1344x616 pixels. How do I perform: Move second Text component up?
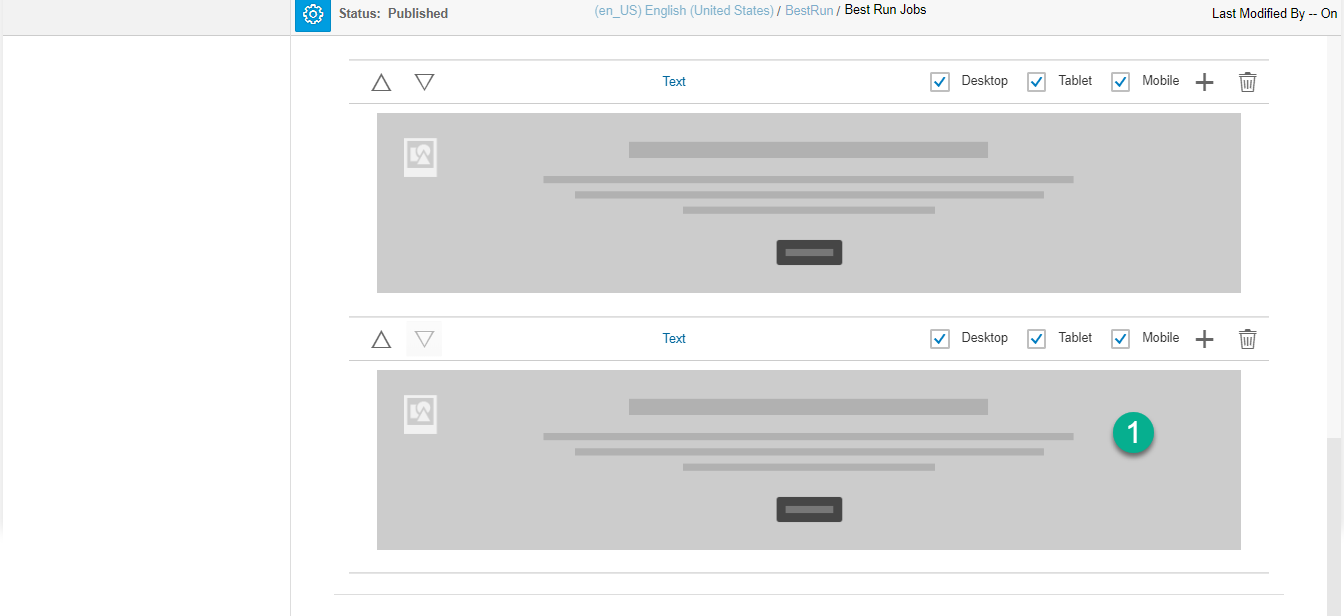(x=381, y=339)
